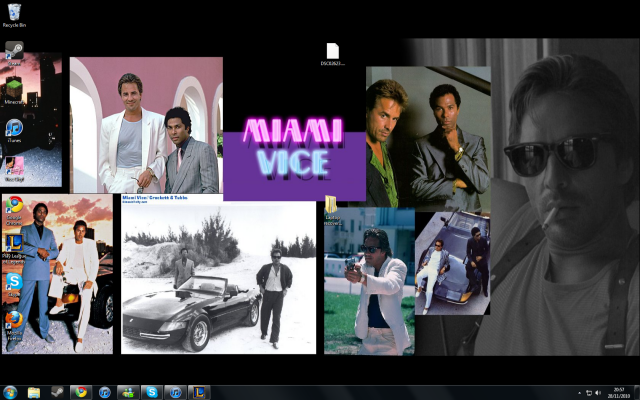640x400 pixels.
Task: Switch to Skype in the taskbar
Action: point(150,392)
